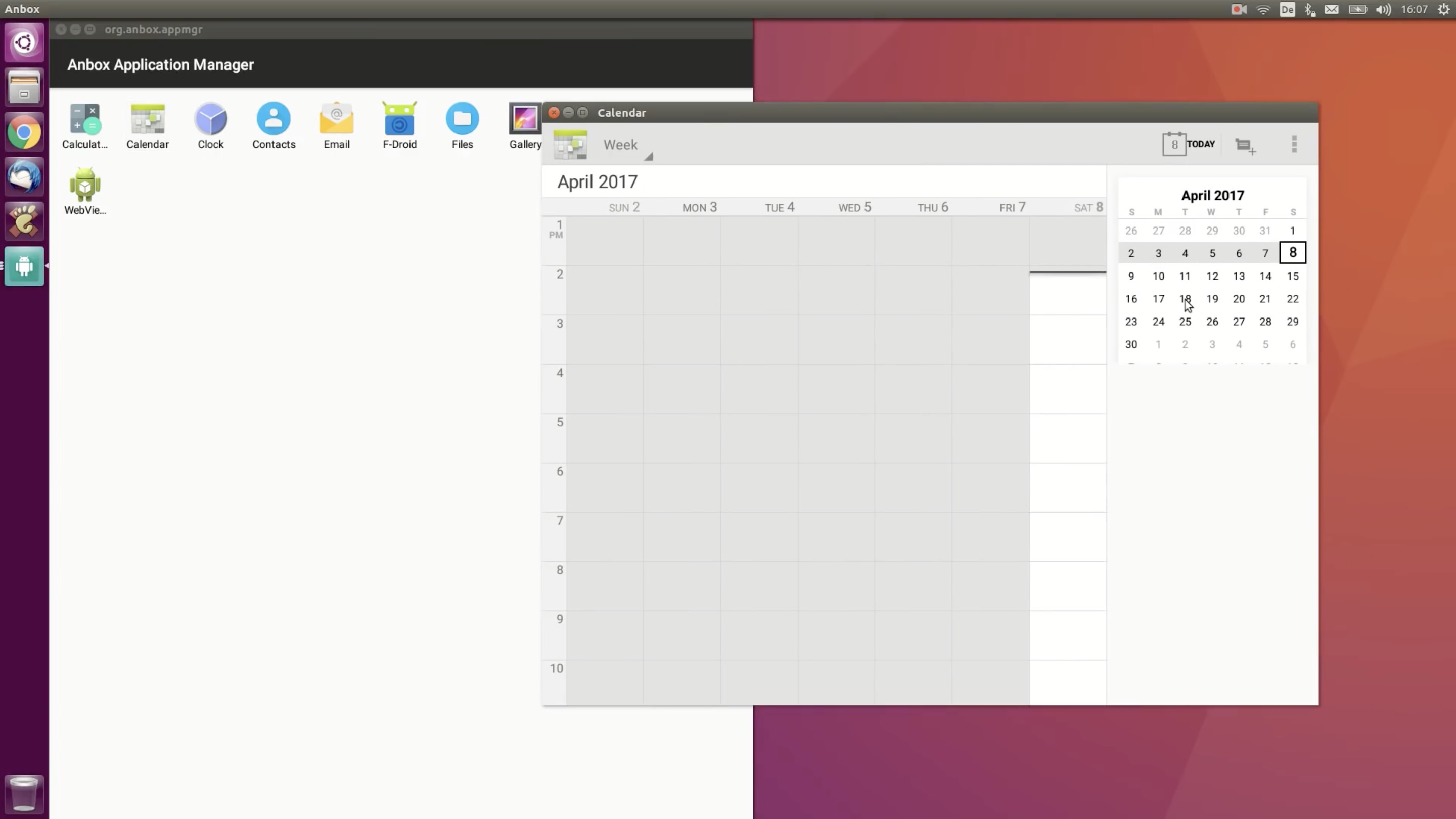Select April 18 in the mini calendar
1456x819 pixels.
coord(1185,298)
